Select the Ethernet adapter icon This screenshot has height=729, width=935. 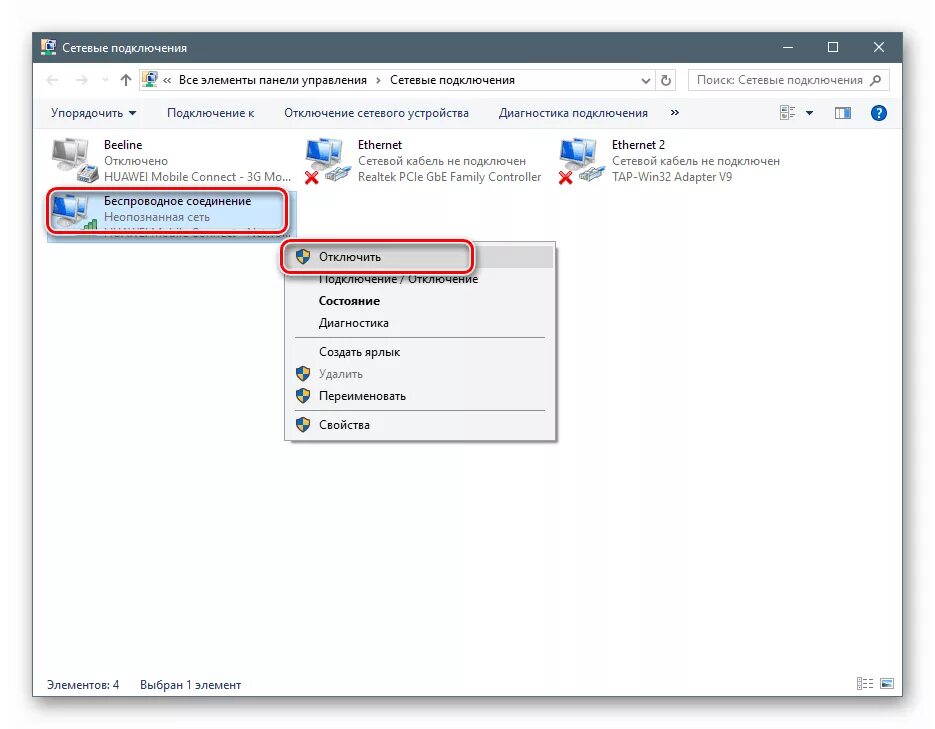[x=327, y=160]
